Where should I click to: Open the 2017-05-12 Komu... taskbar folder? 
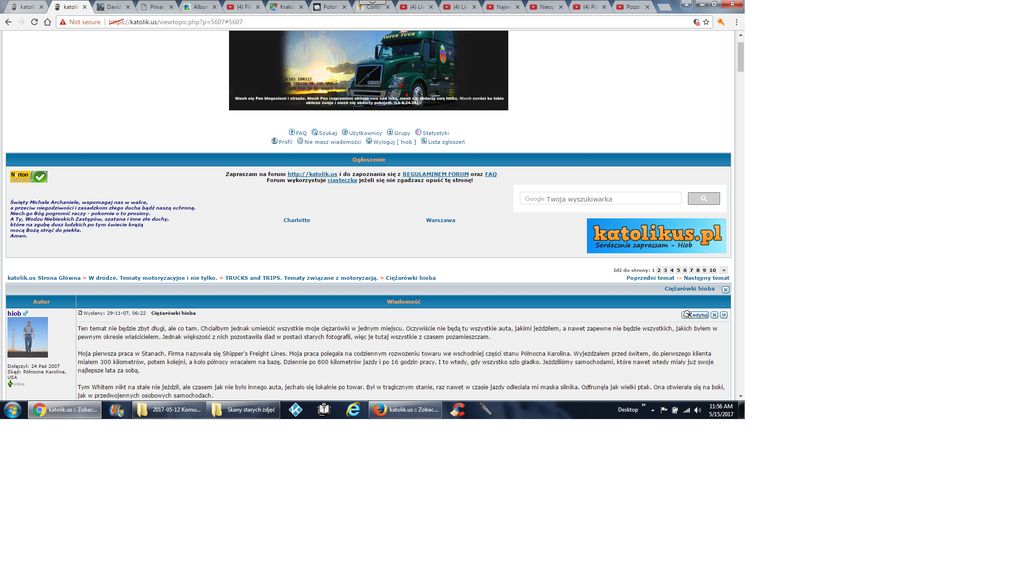[169, 410]
